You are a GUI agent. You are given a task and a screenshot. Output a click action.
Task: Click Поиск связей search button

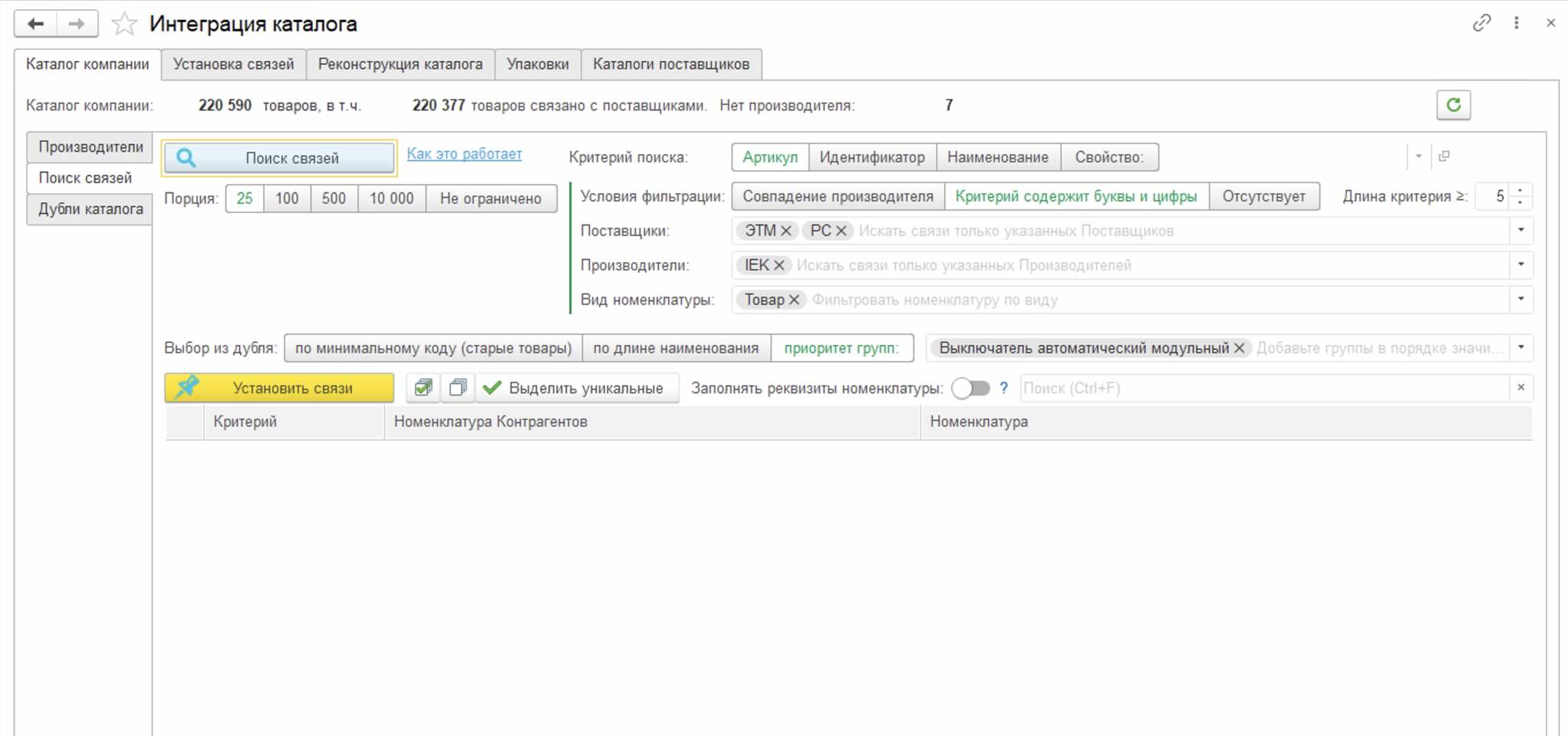pos(280,158)
